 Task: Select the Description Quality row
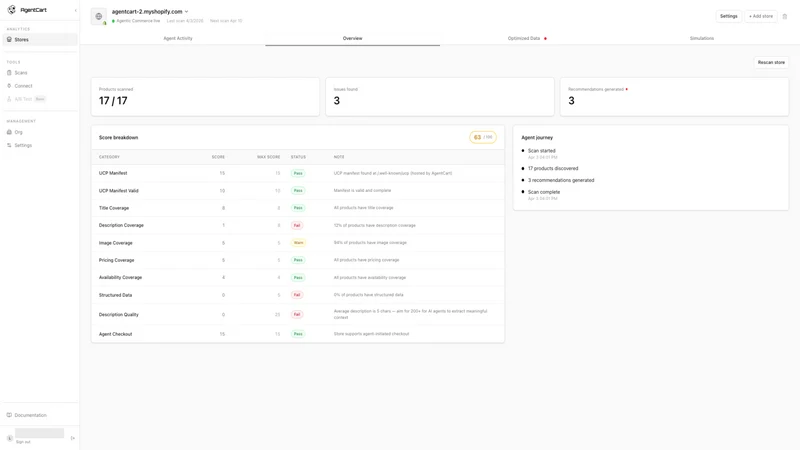click(298, 314)
